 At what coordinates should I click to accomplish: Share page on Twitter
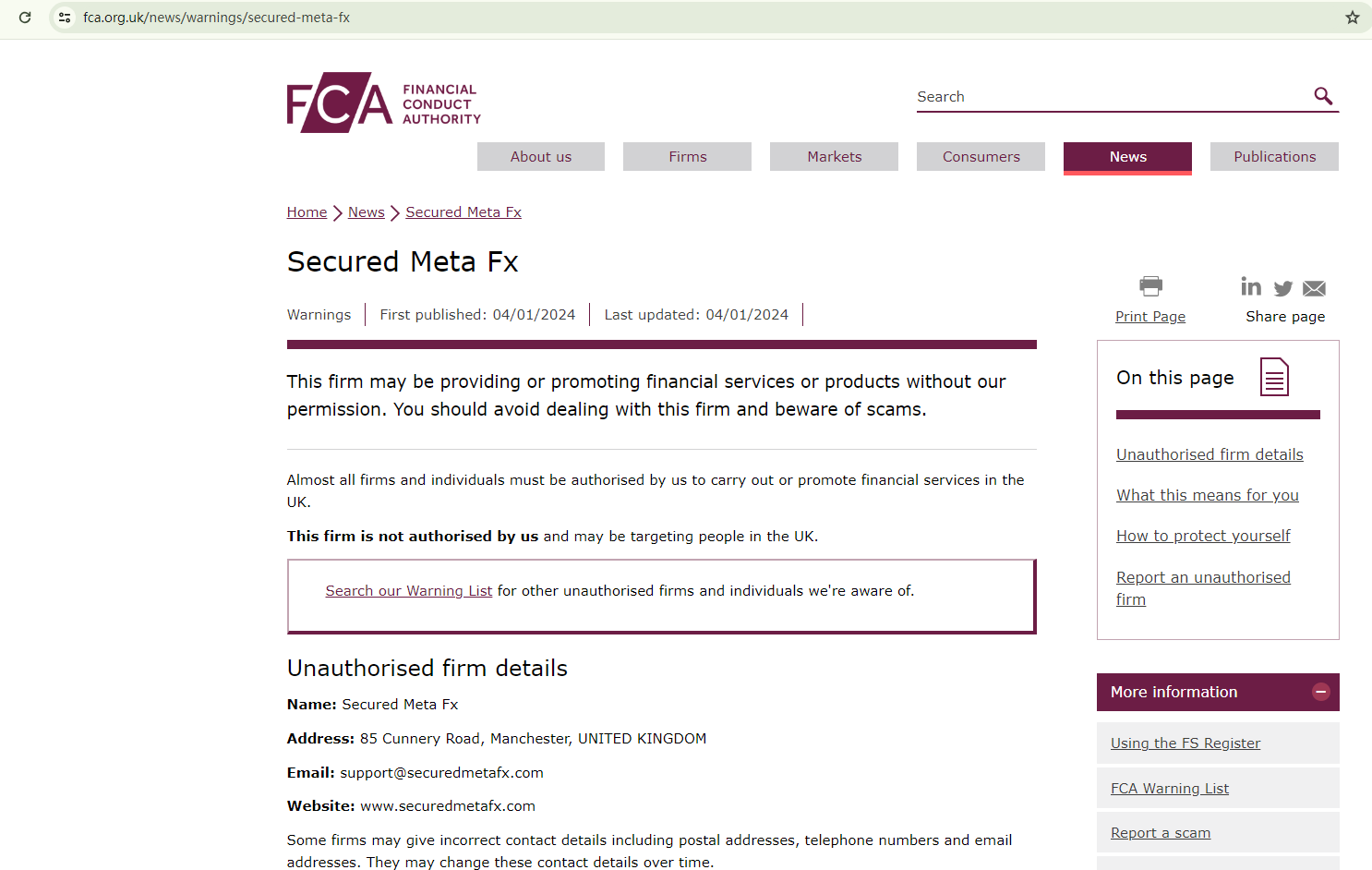(x=1282, y=288)
